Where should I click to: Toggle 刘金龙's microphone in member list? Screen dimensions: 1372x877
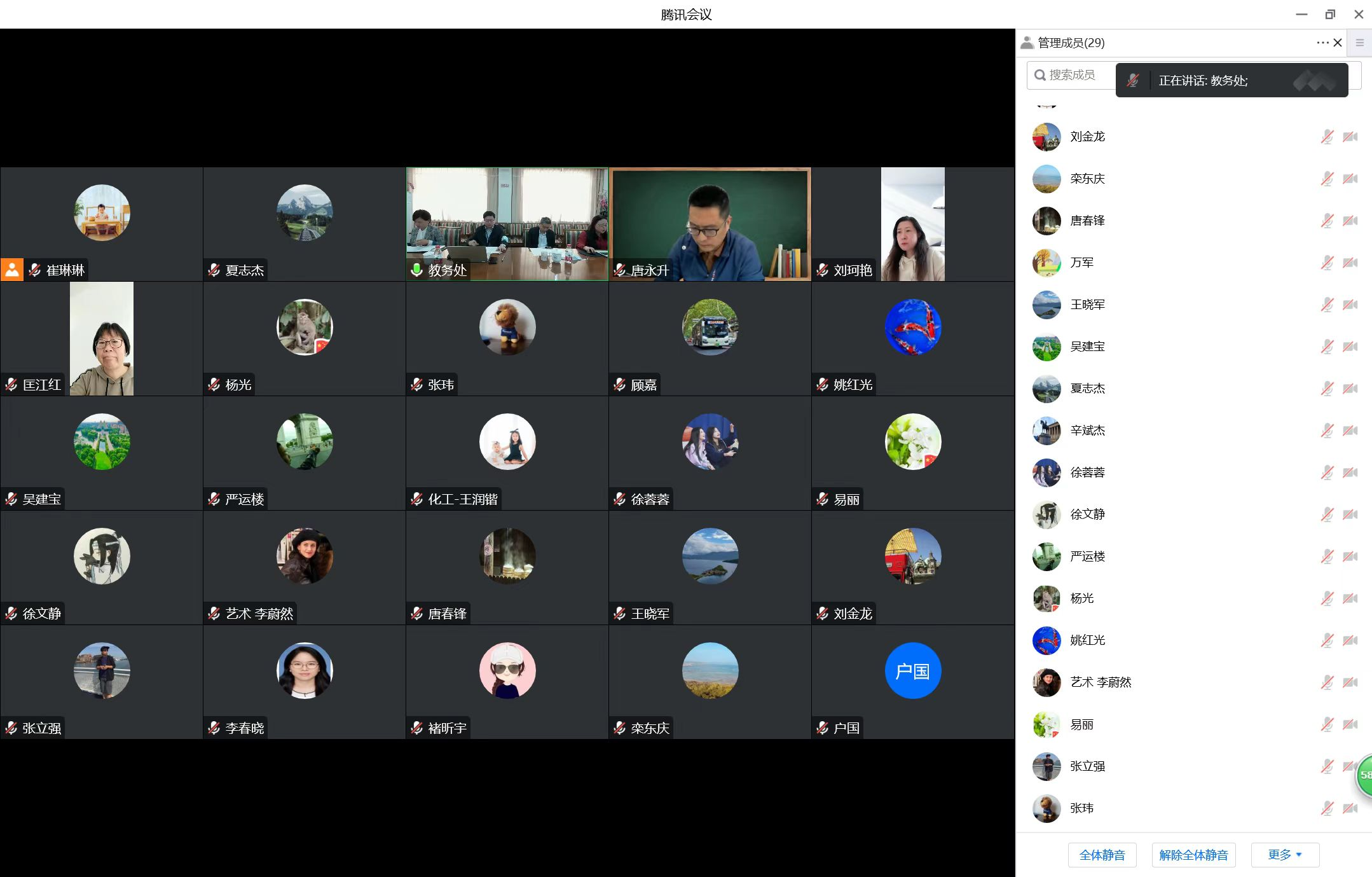(x=1327, y=137)
